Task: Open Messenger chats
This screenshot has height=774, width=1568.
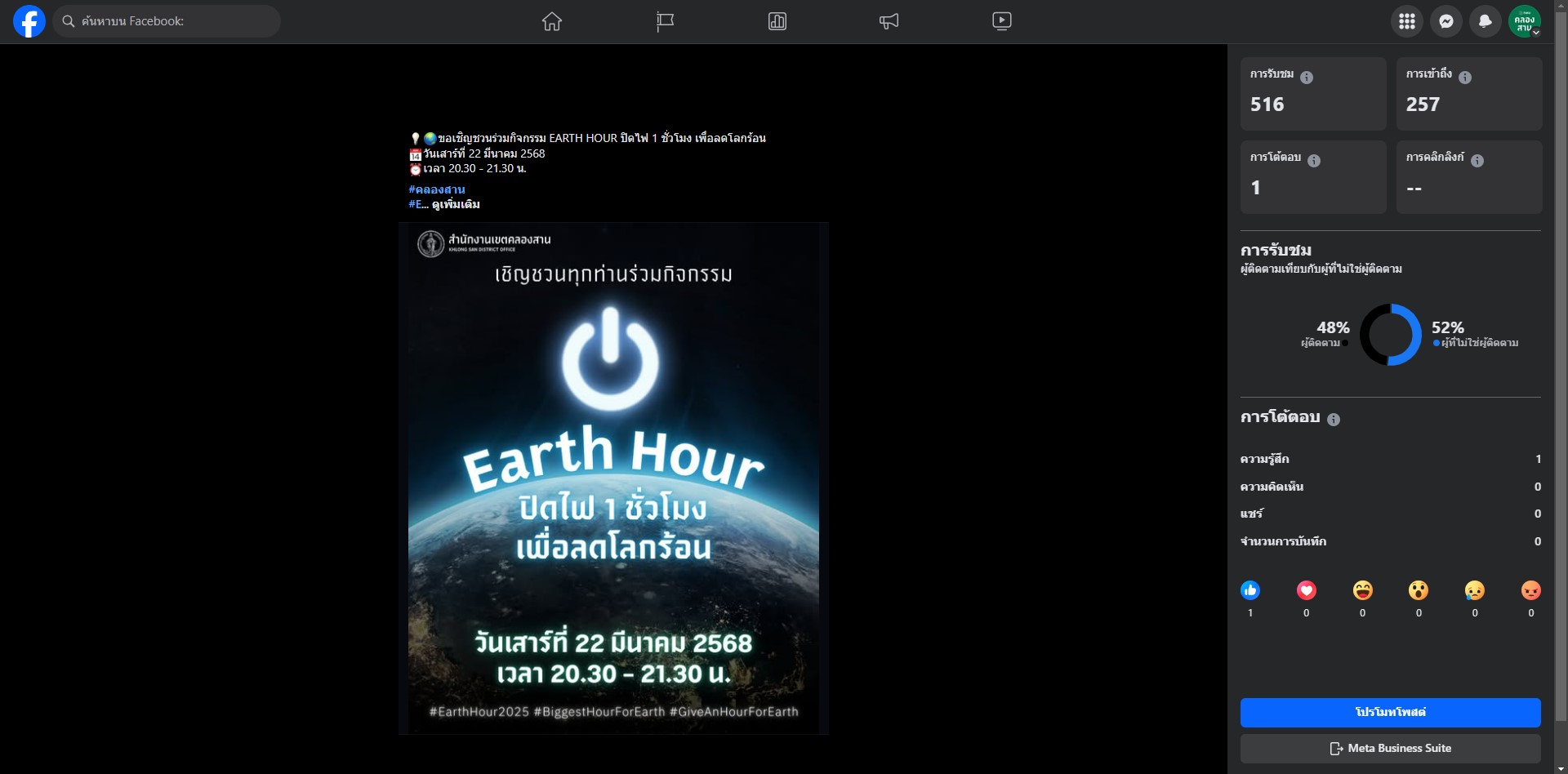Action: tap(1446, 21)
